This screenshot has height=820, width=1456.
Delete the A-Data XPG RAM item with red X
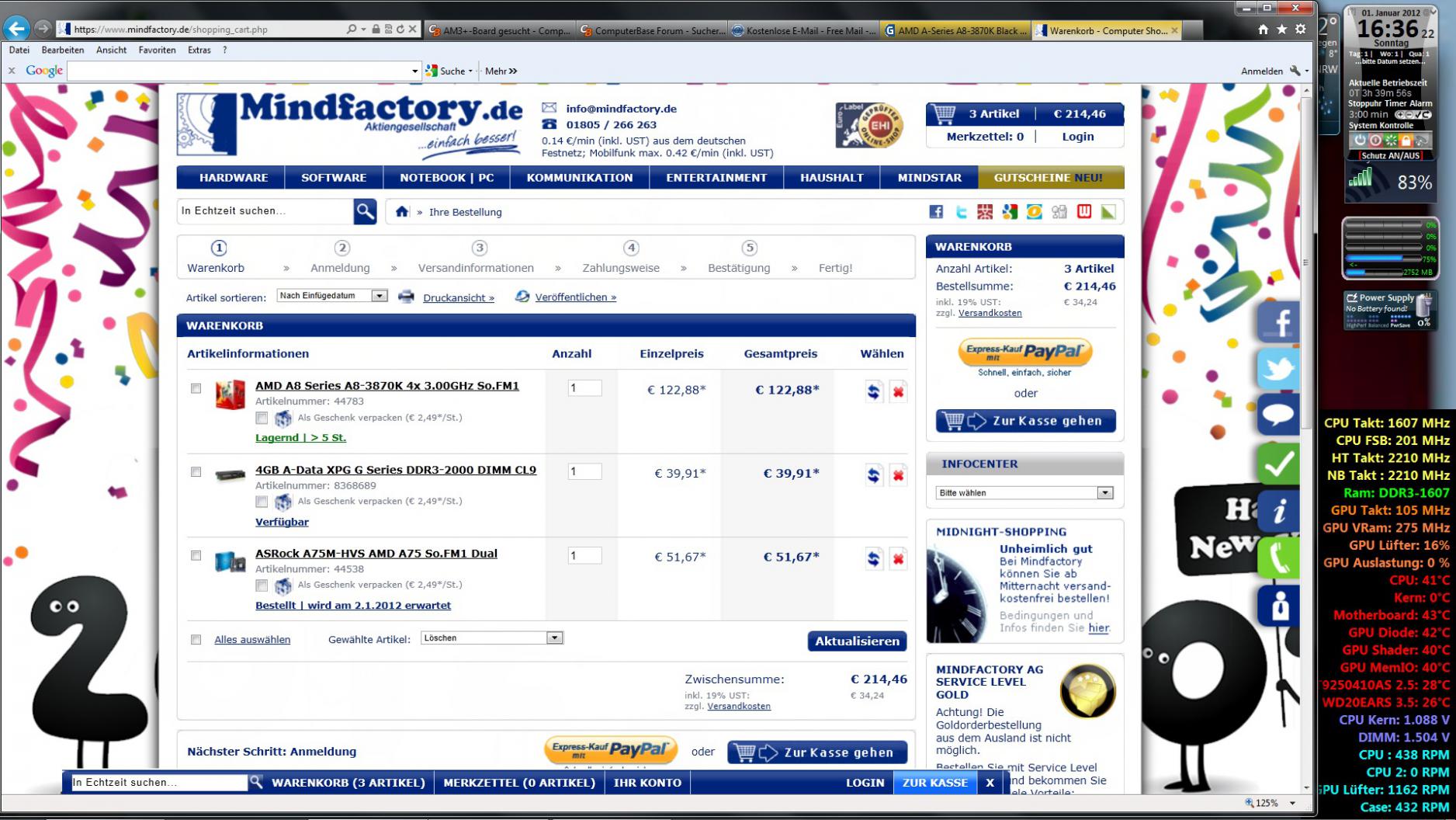tap(898, 475)
